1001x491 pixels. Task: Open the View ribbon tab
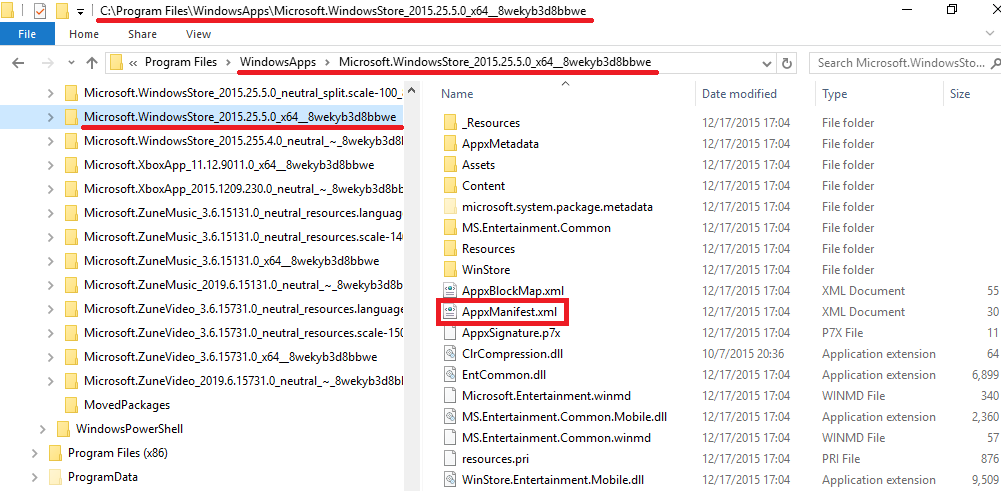pos(199,34)
